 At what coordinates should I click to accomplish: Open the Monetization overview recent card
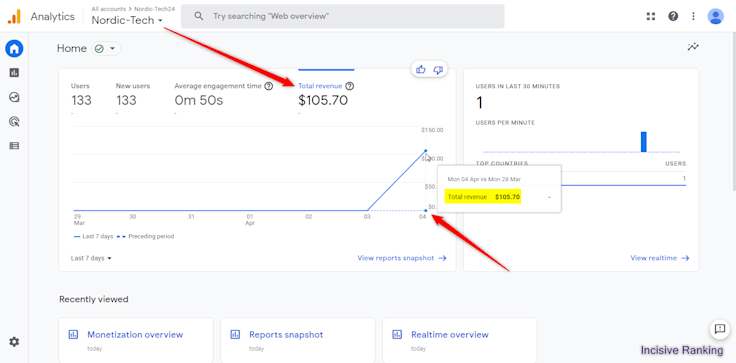coord(136,340)
